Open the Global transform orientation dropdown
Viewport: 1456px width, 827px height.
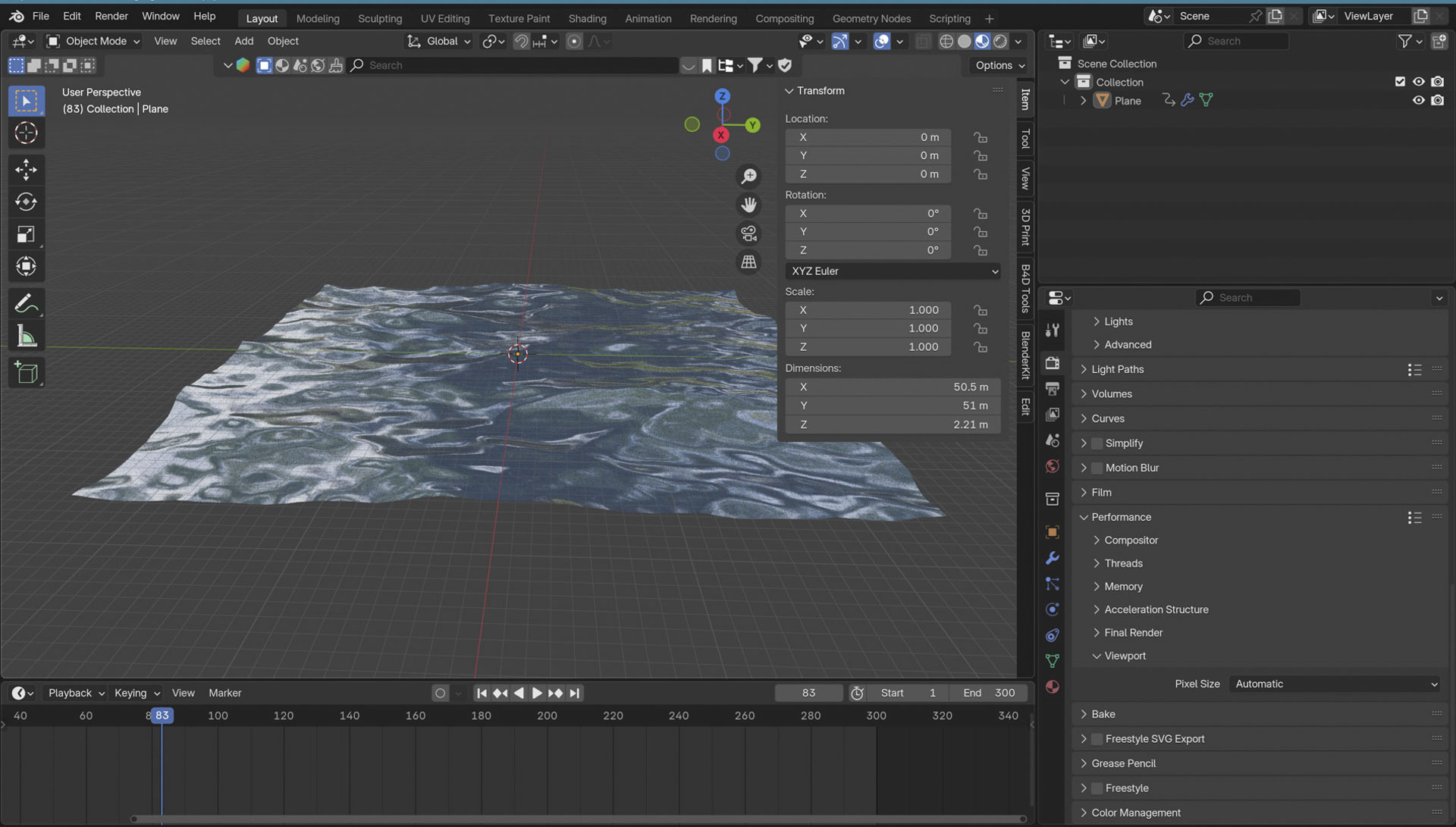pyautogui.click(x=440, y=41)
